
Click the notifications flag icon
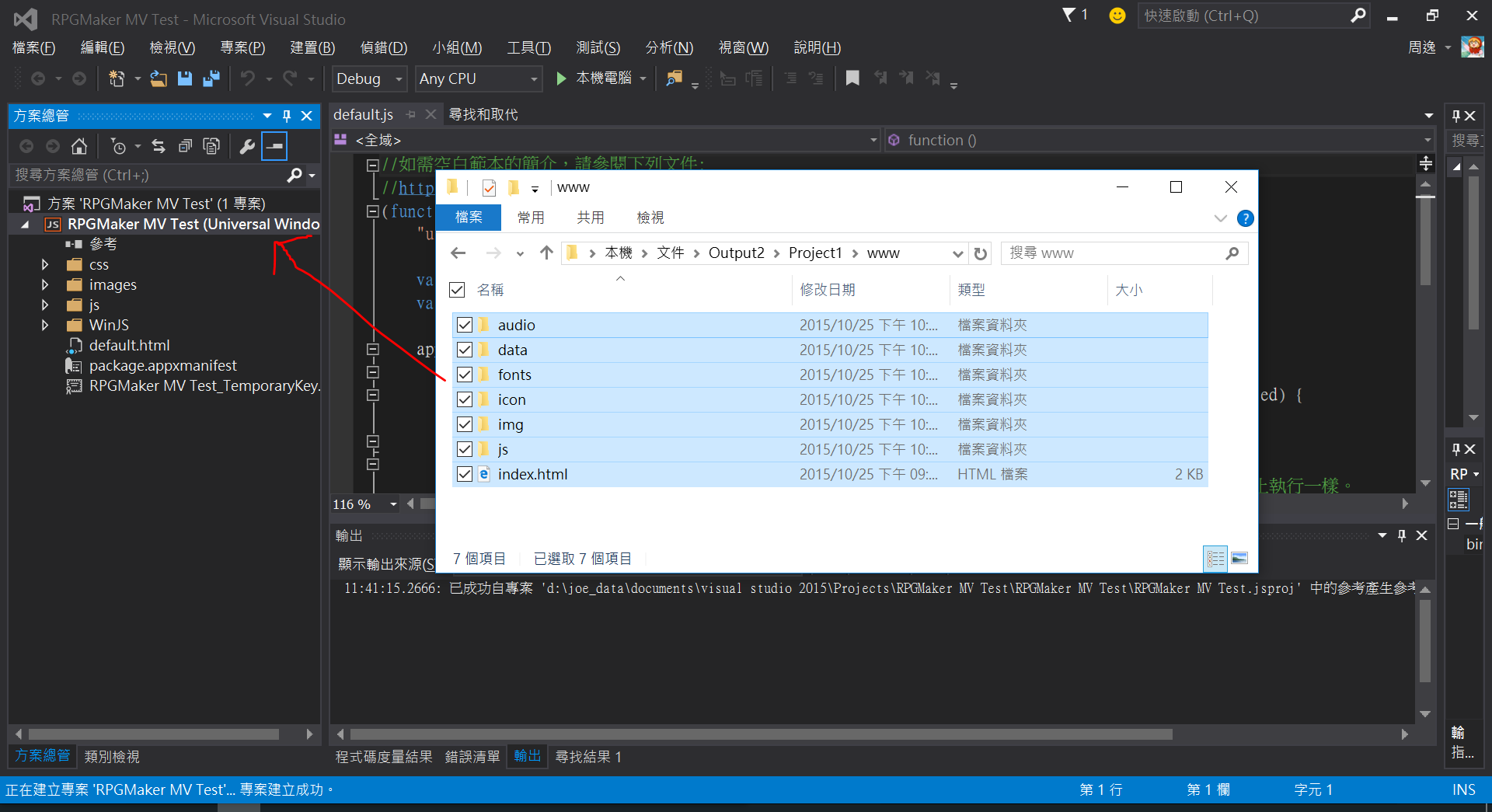pyautogui.click(x=1069, y=15)
